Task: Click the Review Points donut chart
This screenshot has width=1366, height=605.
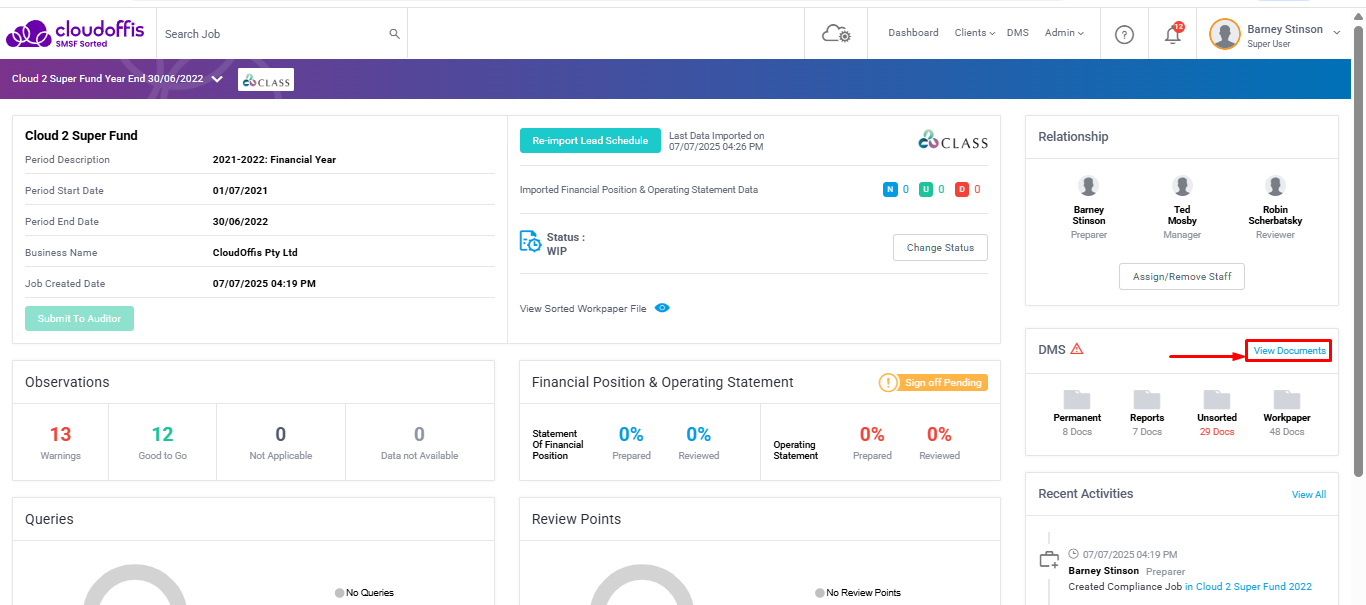Action: pyautogui.click(x=641, y=587)
